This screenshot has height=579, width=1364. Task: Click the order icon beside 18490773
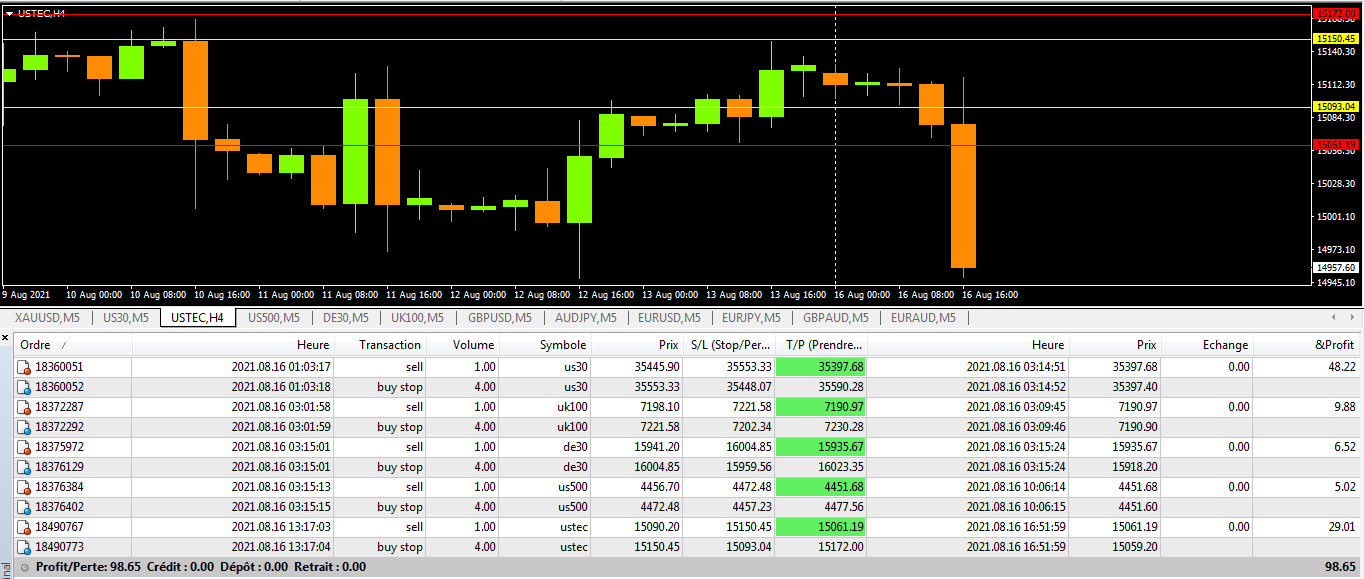pyautogui.click(x=23, y=547)
